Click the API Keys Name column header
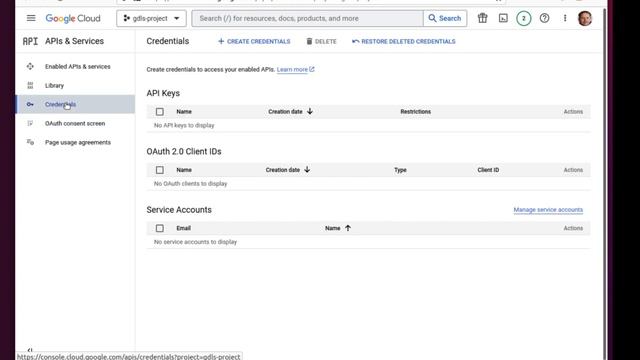Viewport: 640px width, 360px height. [184, 112]
